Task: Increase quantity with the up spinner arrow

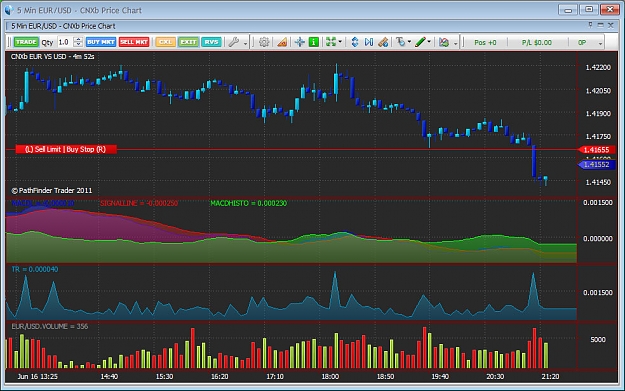Action: [x=79, y=39]
